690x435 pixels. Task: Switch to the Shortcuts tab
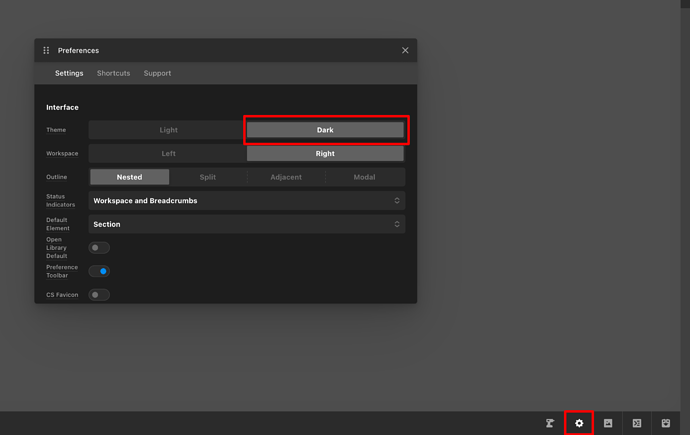point(113,73)
